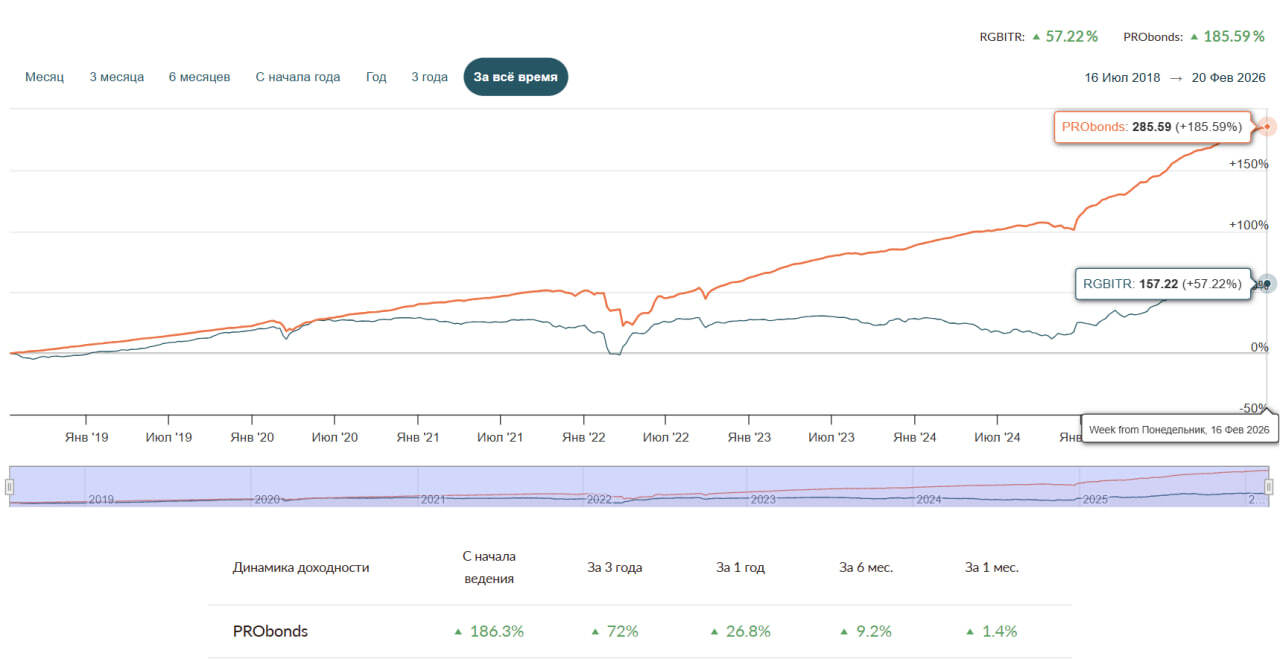
Task: Click the 2024 label in the navigator
Action: tap(929, 498)
